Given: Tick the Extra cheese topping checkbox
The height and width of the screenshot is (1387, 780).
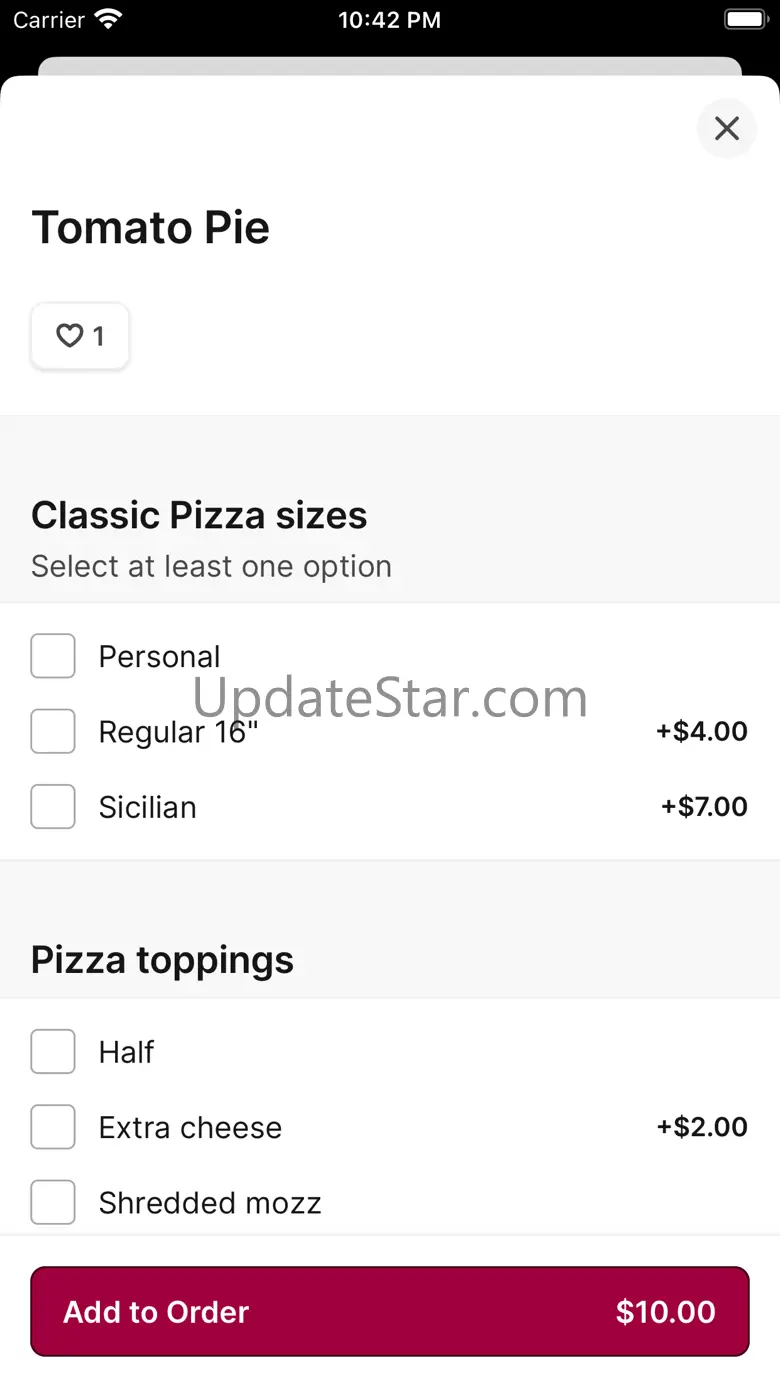Looking at the screenshot, I should click(53, 1127).
